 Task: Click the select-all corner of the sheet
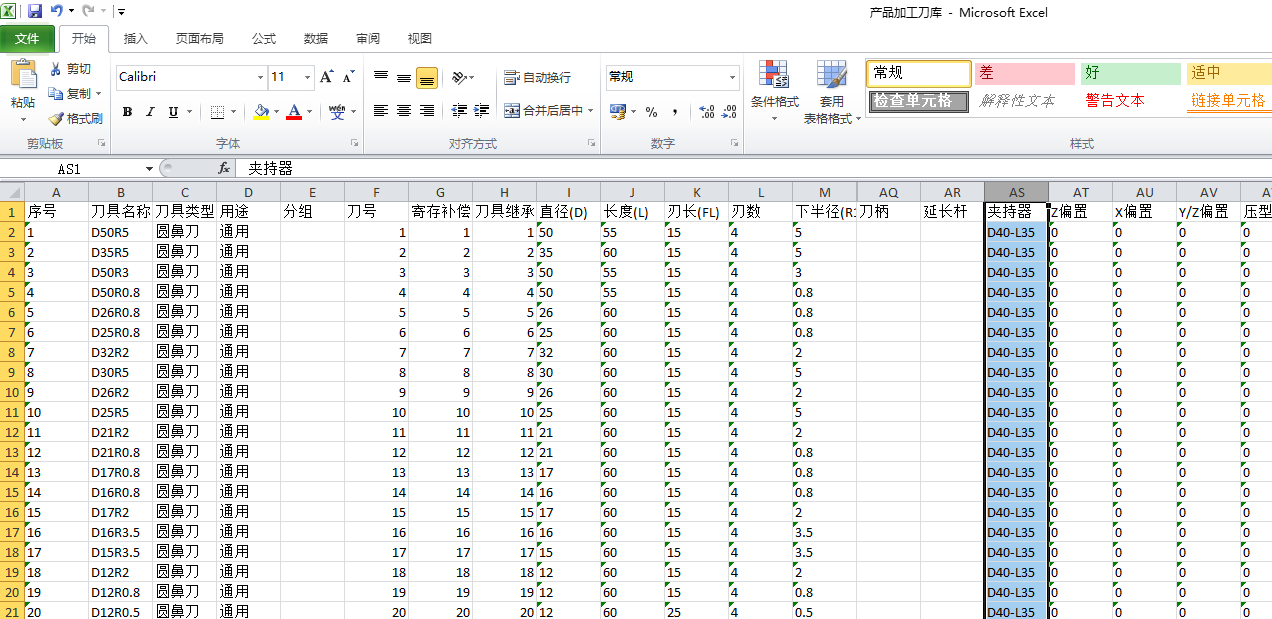(x=12, y=192)
